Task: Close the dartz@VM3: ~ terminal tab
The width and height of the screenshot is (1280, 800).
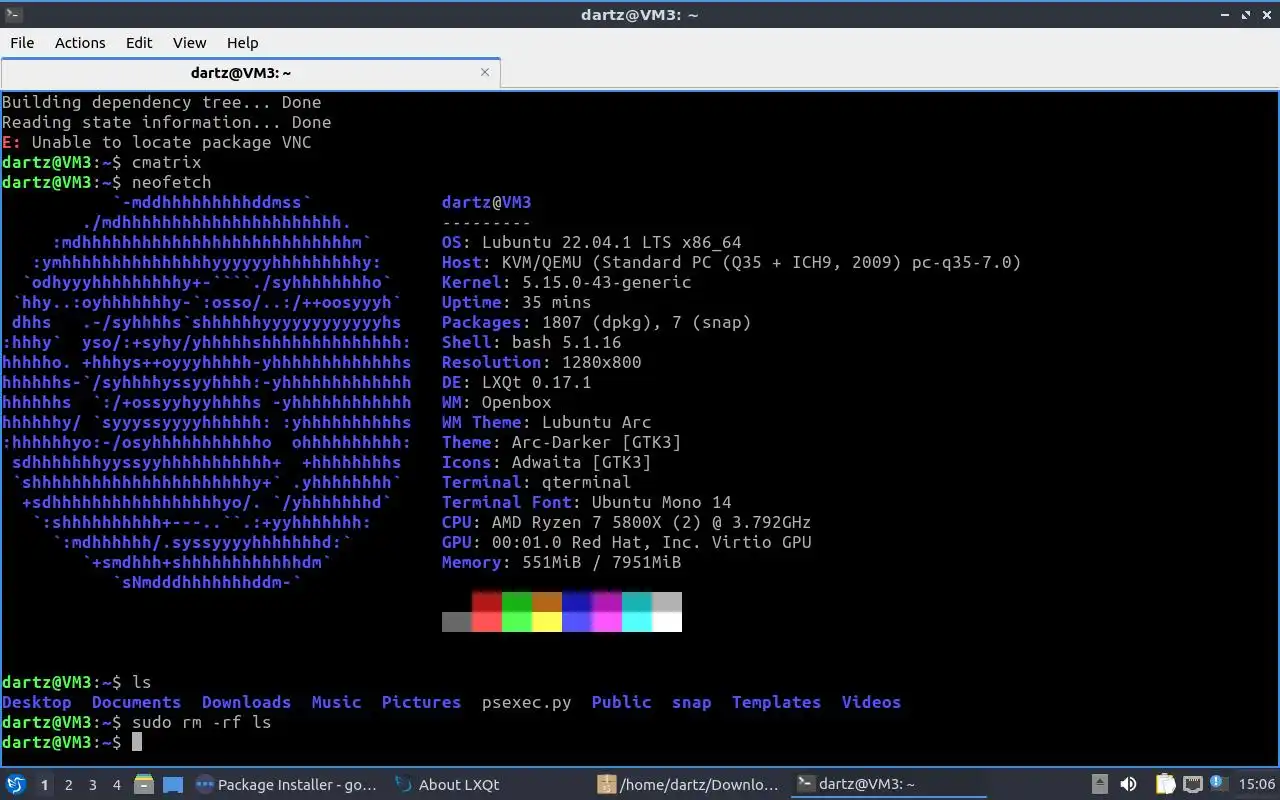Action: point(485,72)
